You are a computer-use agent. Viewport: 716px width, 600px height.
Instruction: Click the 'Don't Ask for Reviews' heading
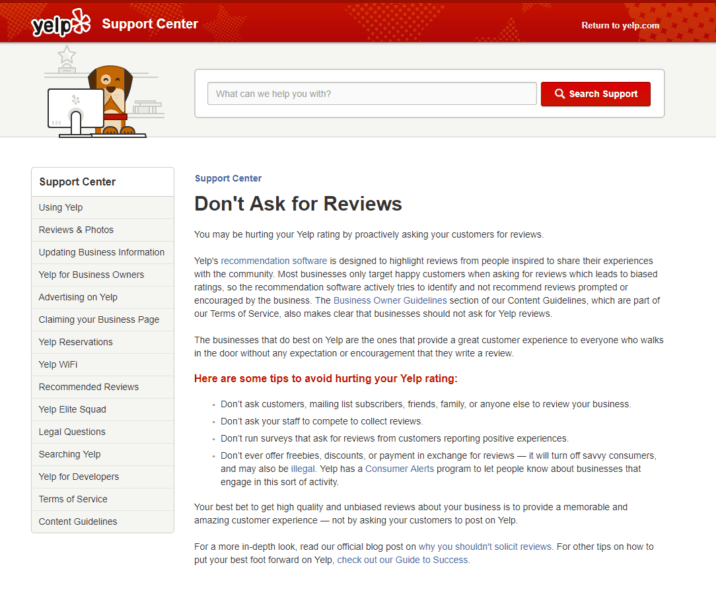click(298, 204)
